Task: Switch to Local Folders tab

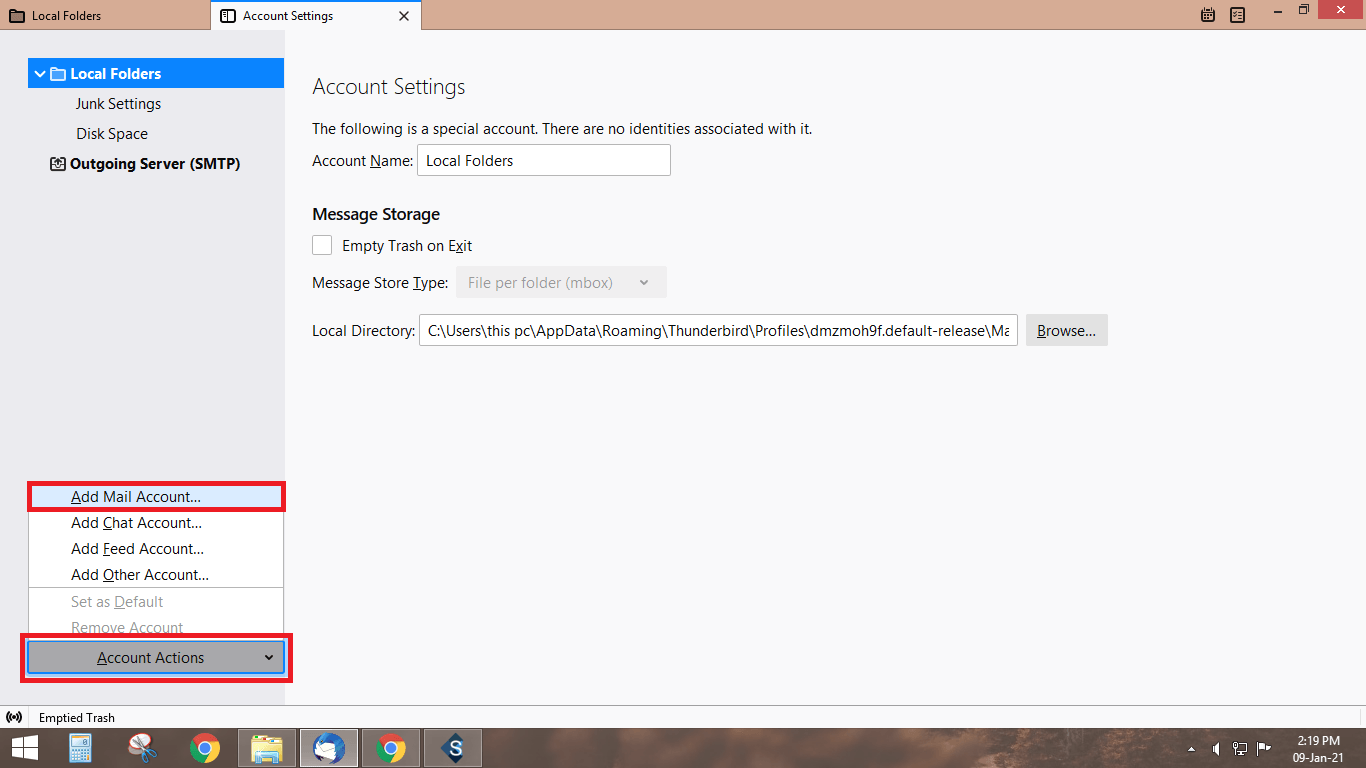Action: (x=105, y=15)
